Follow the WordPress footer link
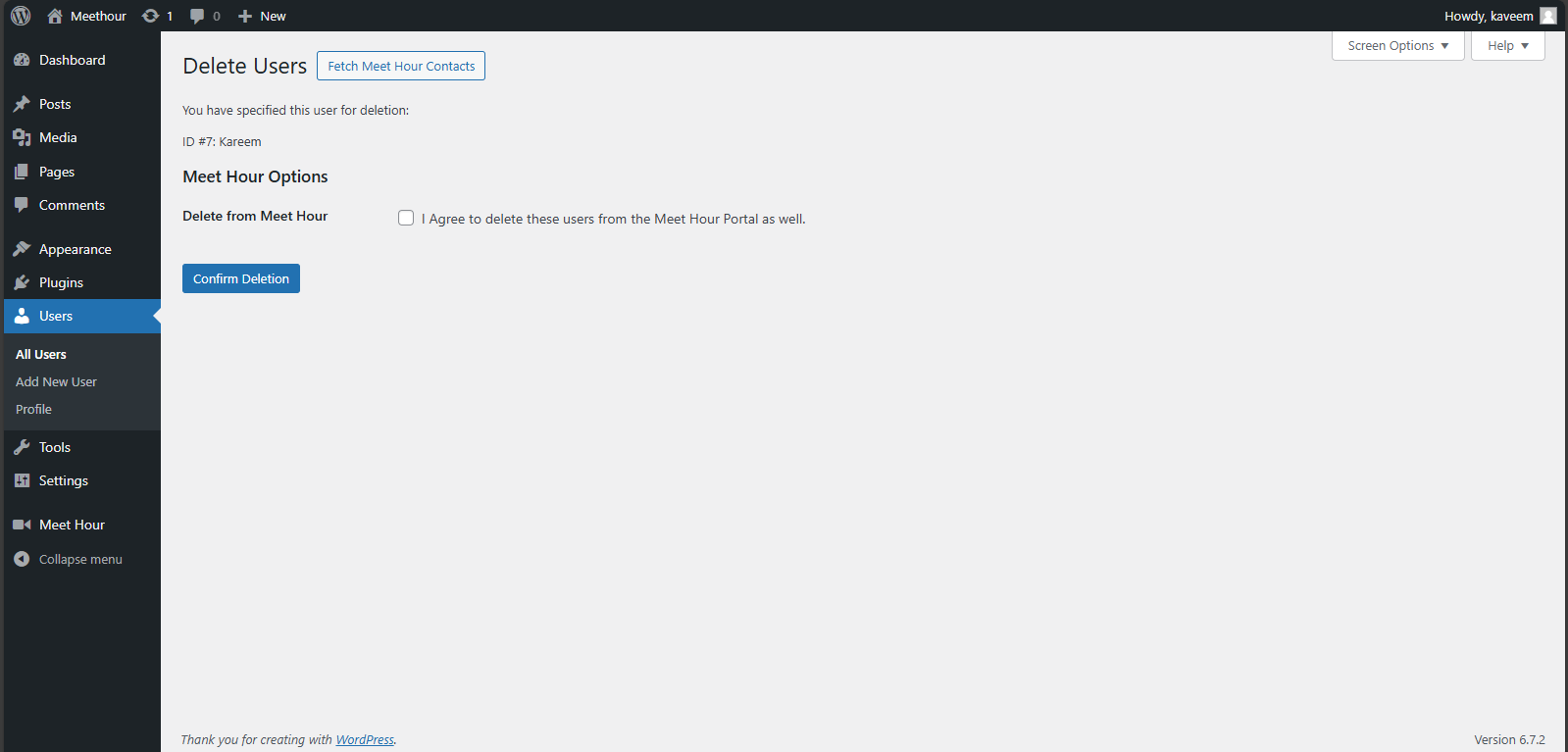This screenshot has width=1568, height=752. (365, 739)
